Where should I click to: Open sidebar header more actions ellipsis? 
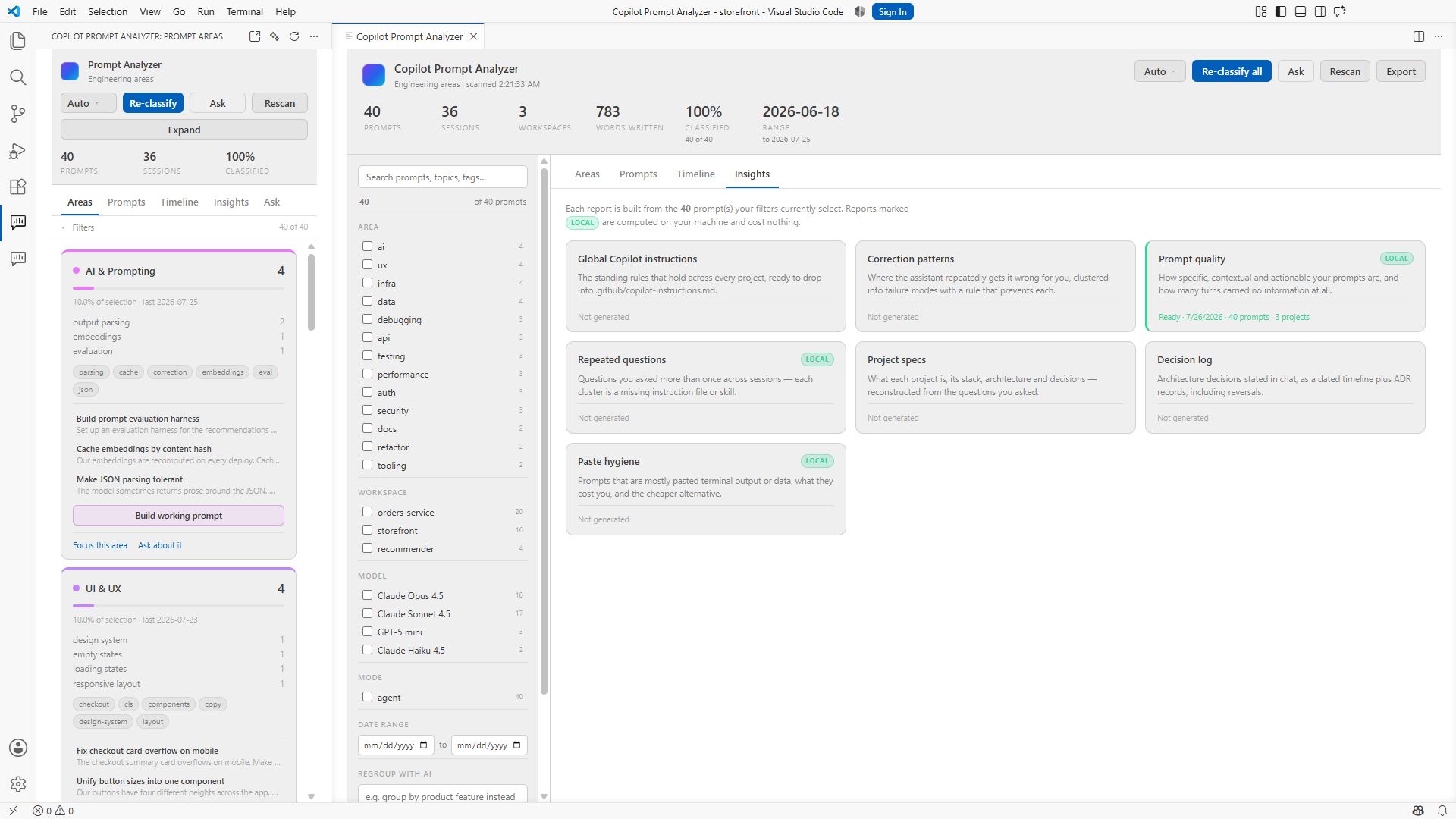click(x=314, y=36)
